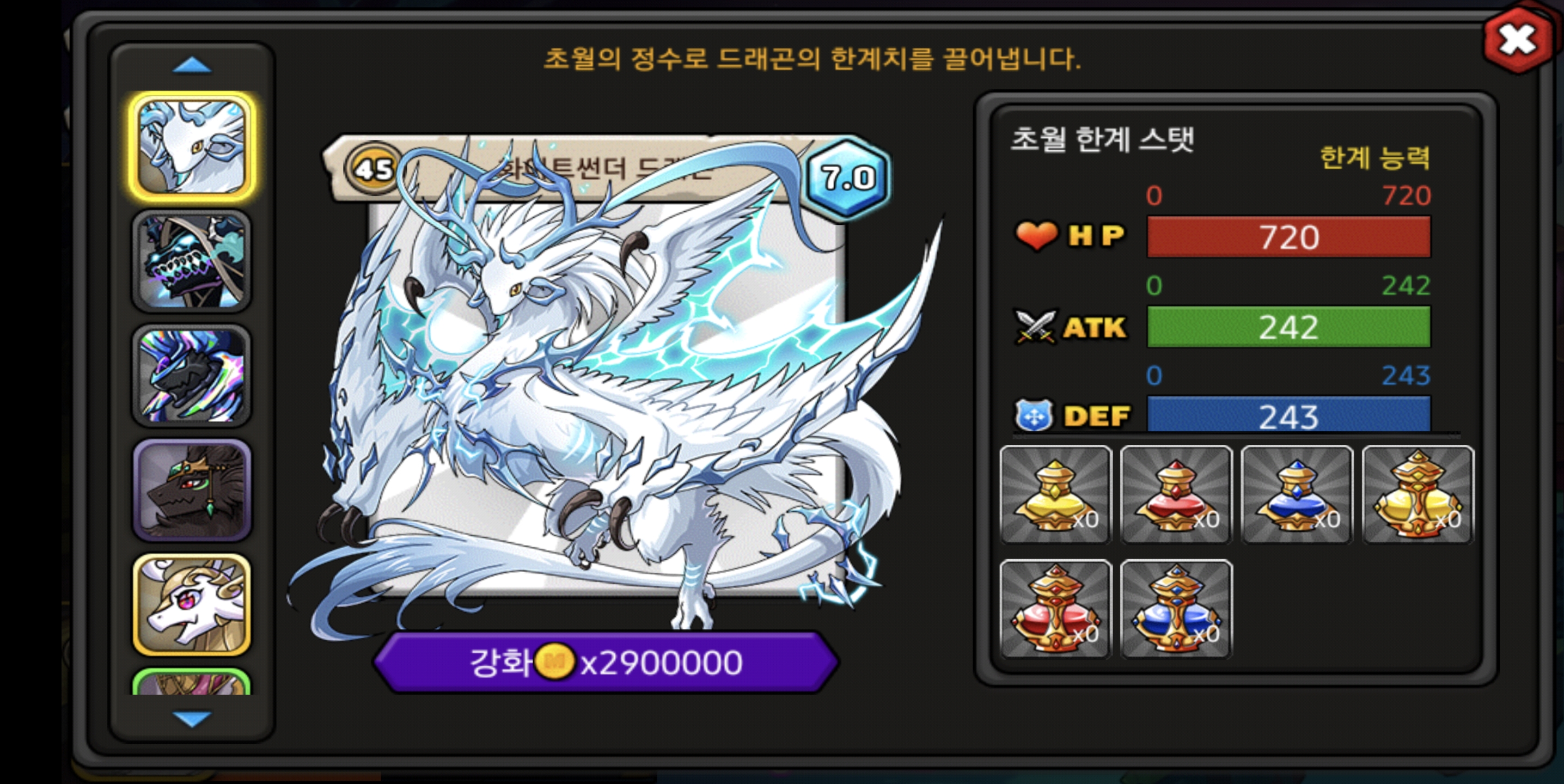The width and height of the screenshot is (1564, 784).
Task: Select the black skeletal dragon portrait
Action: [x=192, y=261]
